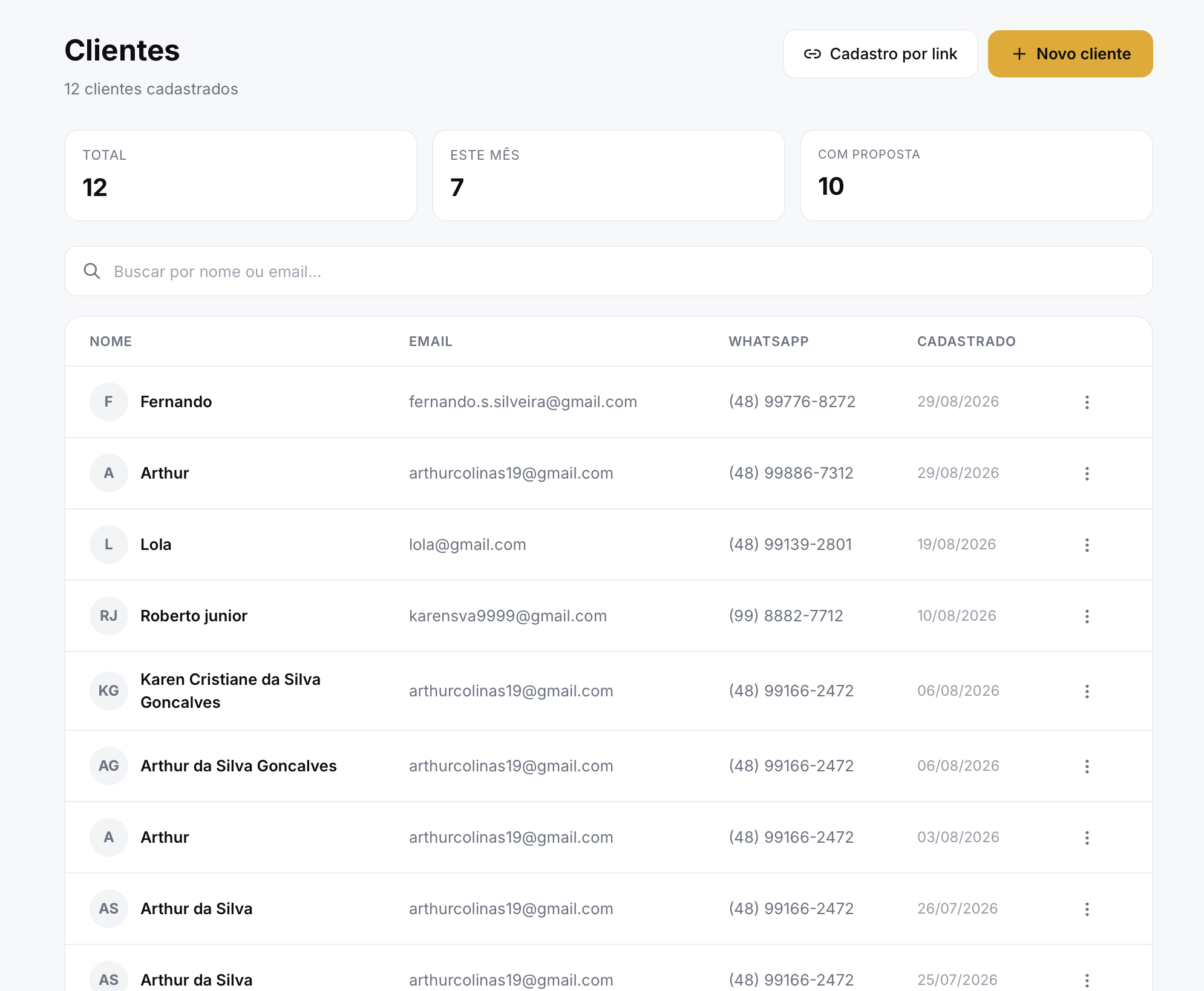The width and height of the screenshot is (1204, 991).
Task: Click phone (99) 8882-7712
Action: 786,616
